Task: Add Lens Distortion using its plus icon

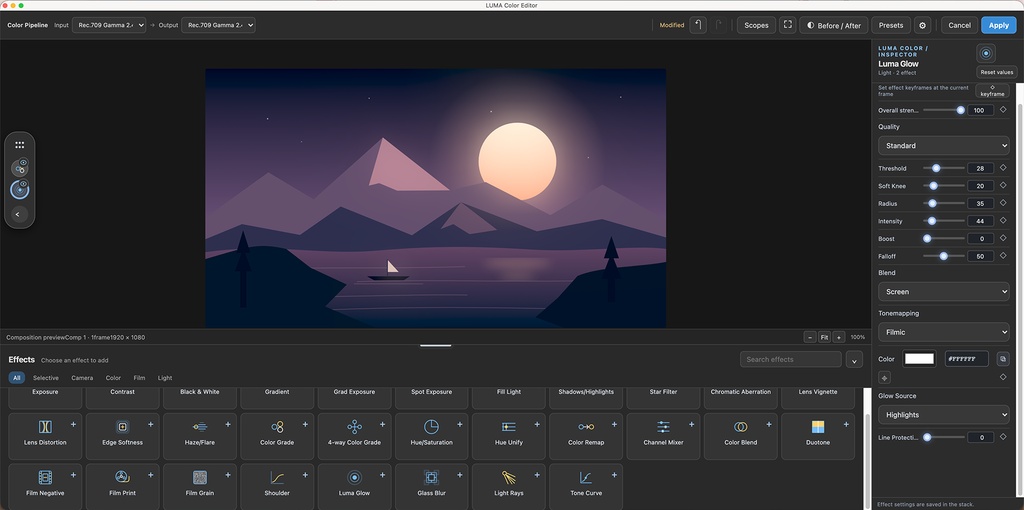Action: [73, 424]
